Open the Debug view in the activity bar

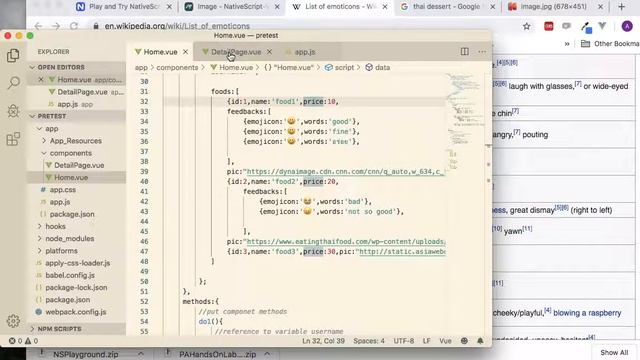click(x=13, y=111)
